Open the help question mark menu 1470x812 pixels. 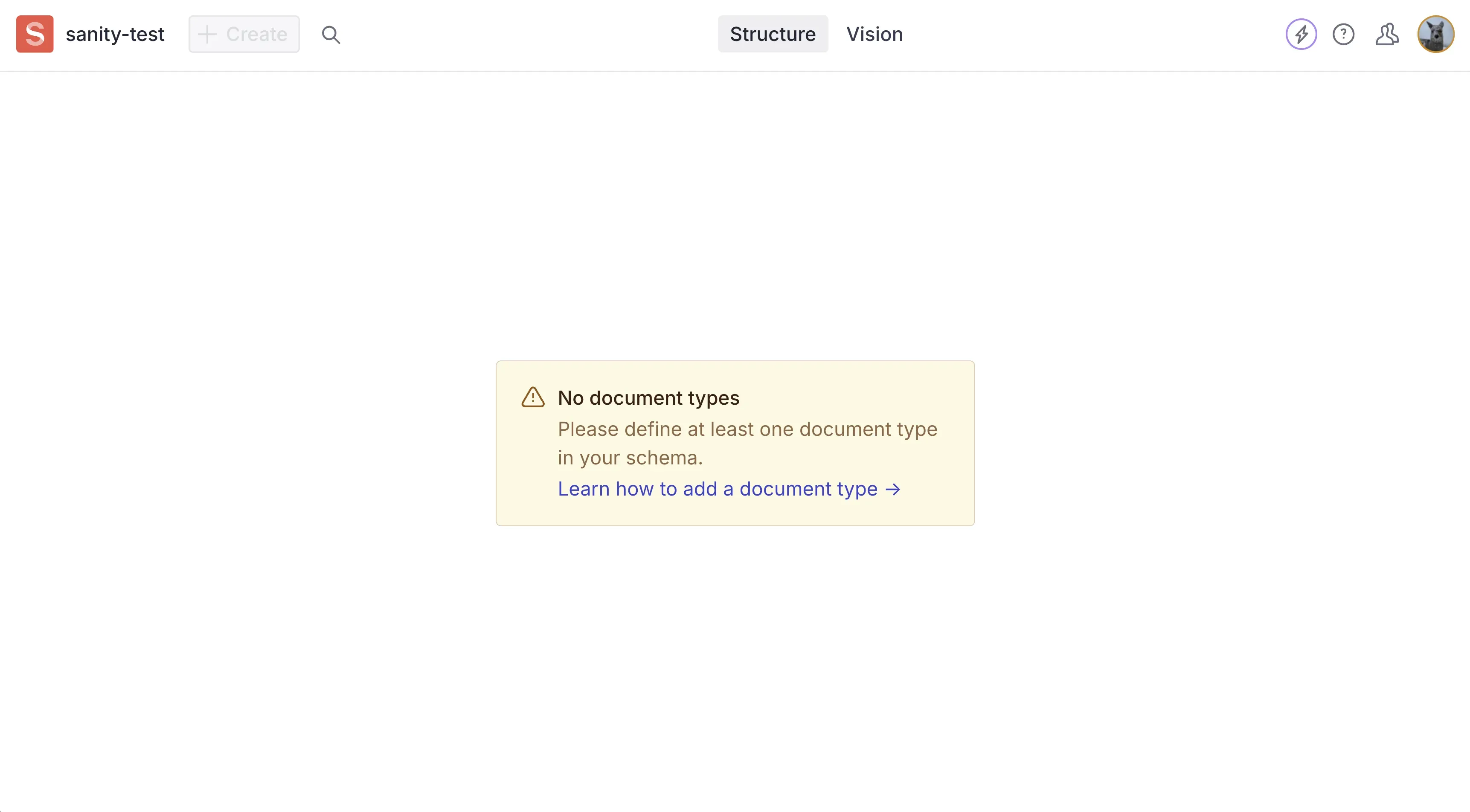[1343, 34]
